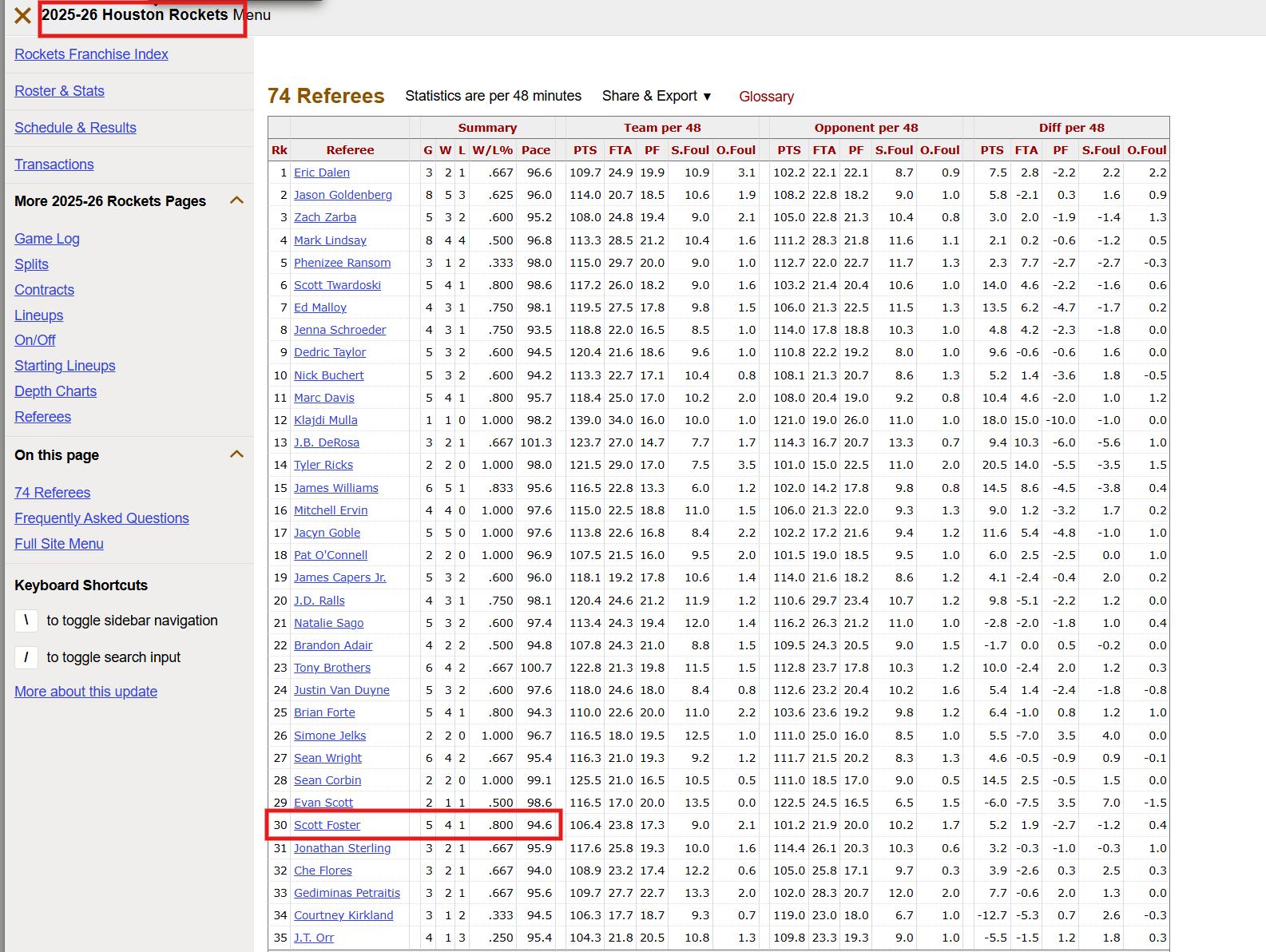Sort by W/L% column header
This screenshot has height=952, width=1266.
click(x=492, y=150)
